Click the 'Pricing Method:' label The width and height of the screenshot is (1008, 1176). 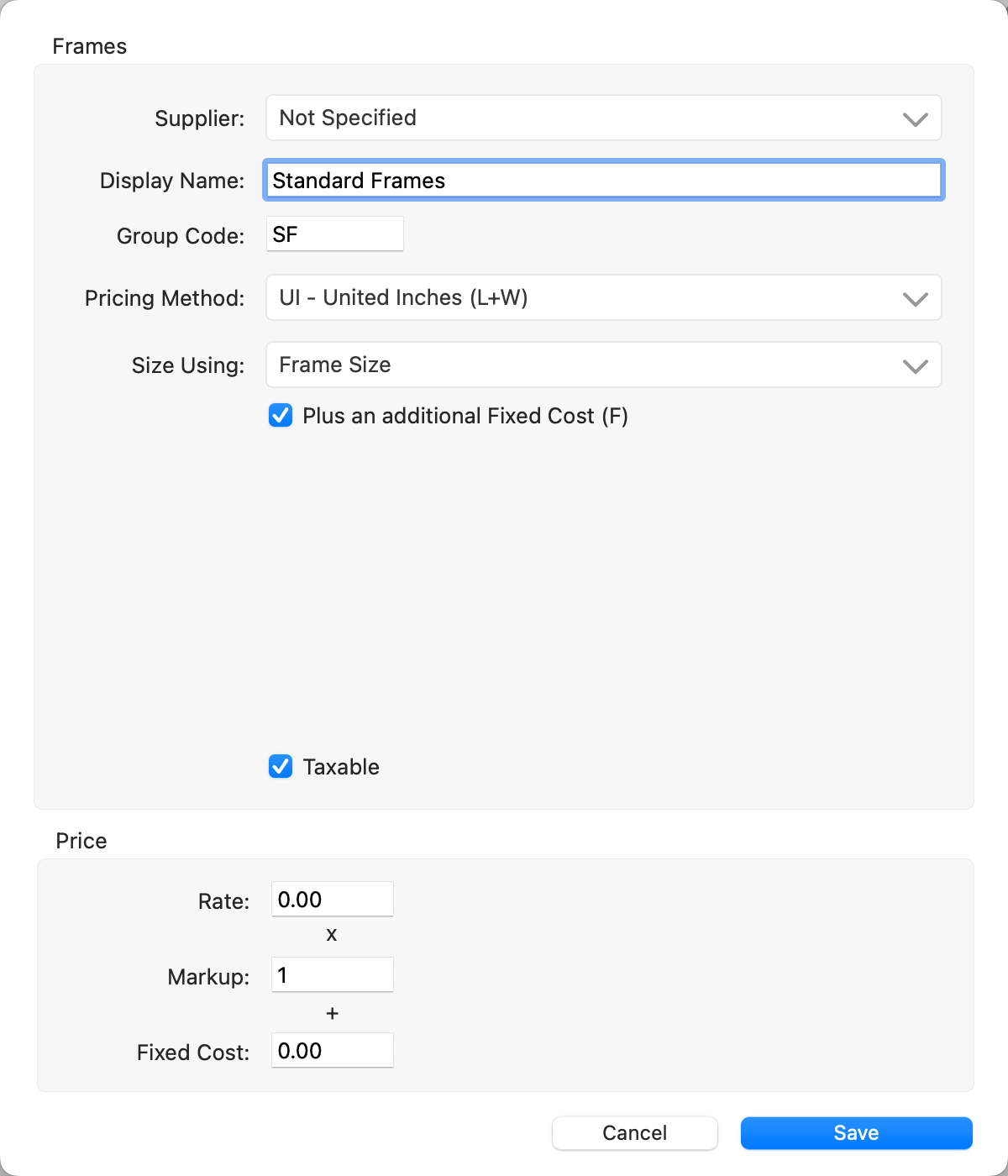(165, 299)
